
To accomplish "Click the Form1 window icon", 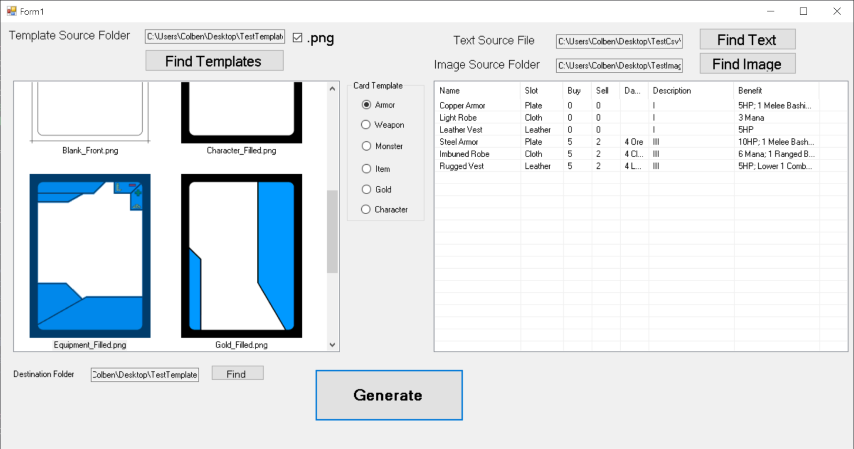I will tap(12, 10).
